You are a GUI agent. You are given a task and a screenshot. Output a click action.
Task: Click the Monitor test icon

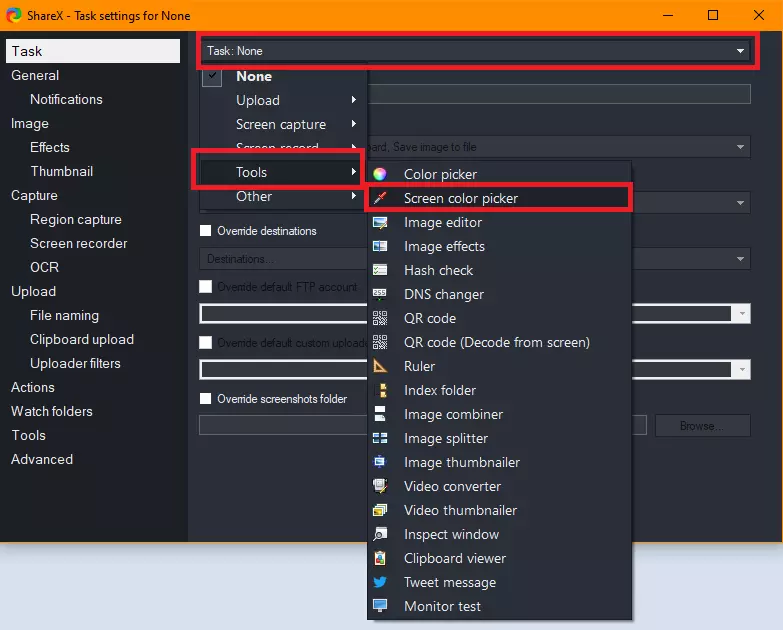[380, 606]
